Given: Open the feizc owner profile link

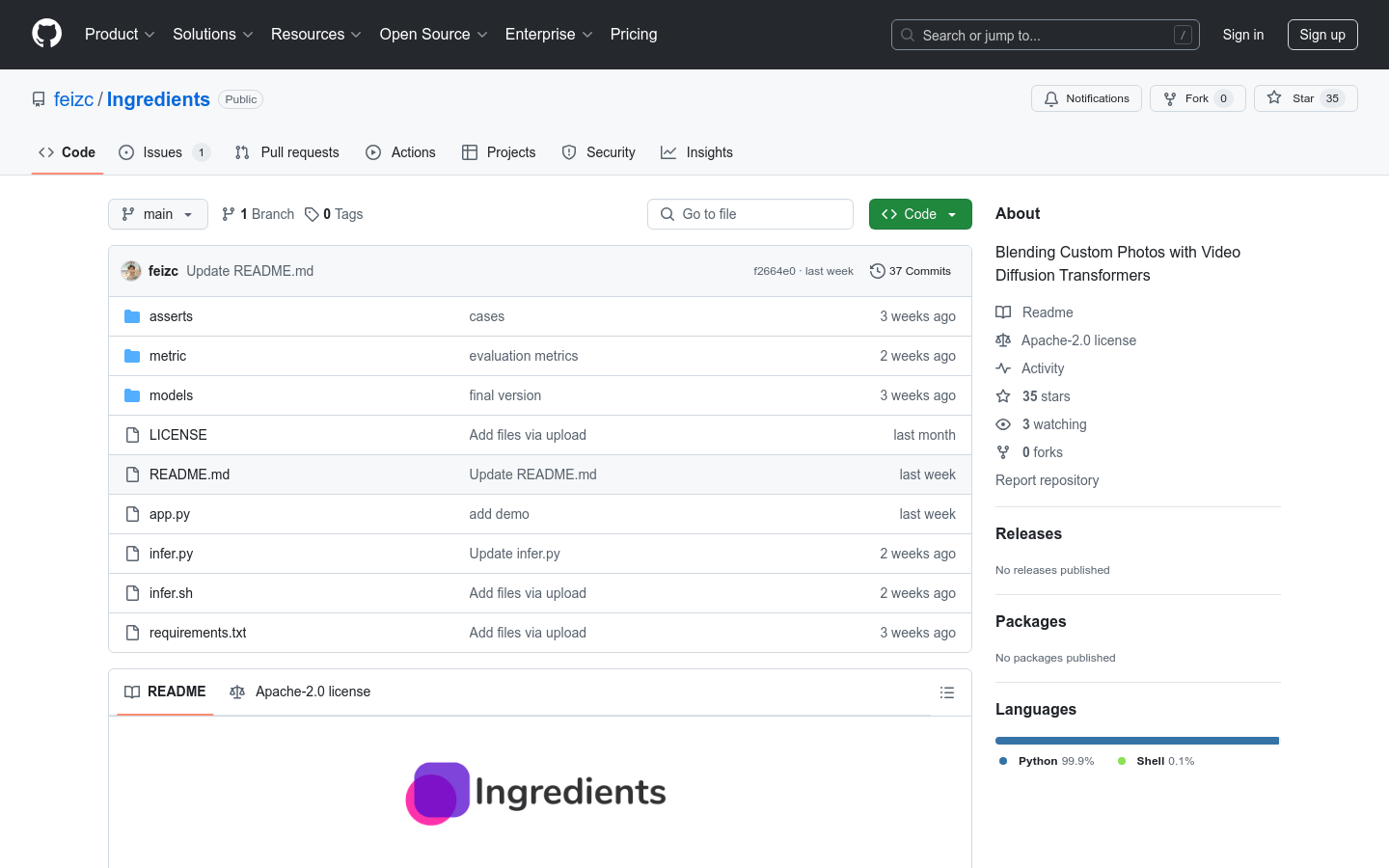Looking at the screenshot, I should pos(74,99).
